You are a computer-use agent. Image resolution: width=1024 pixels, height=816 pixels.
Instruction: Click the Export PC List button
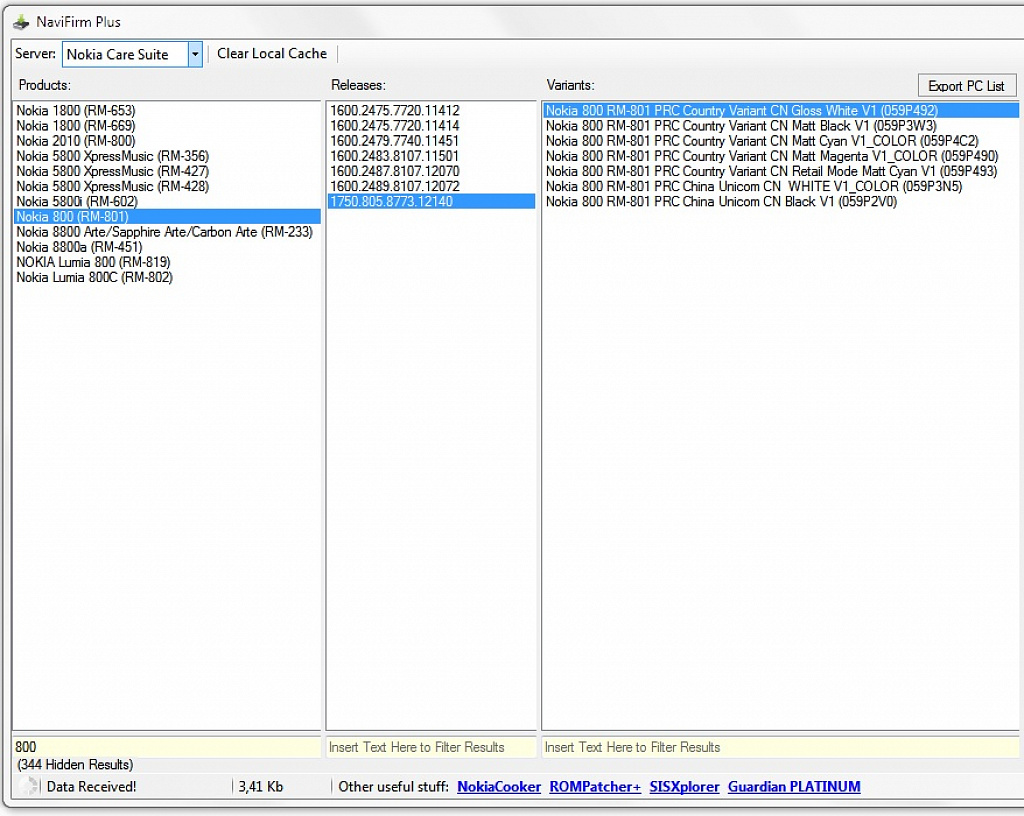[967, 86]
